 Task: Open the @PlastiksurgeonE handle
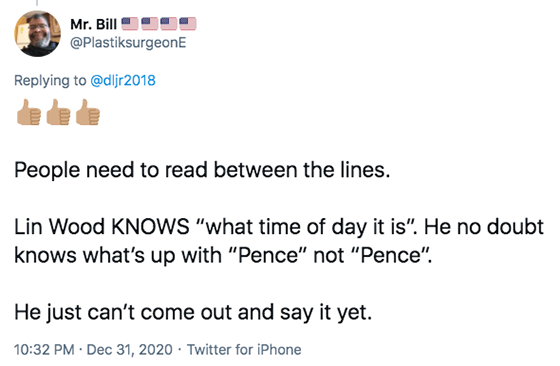point(128,43)
